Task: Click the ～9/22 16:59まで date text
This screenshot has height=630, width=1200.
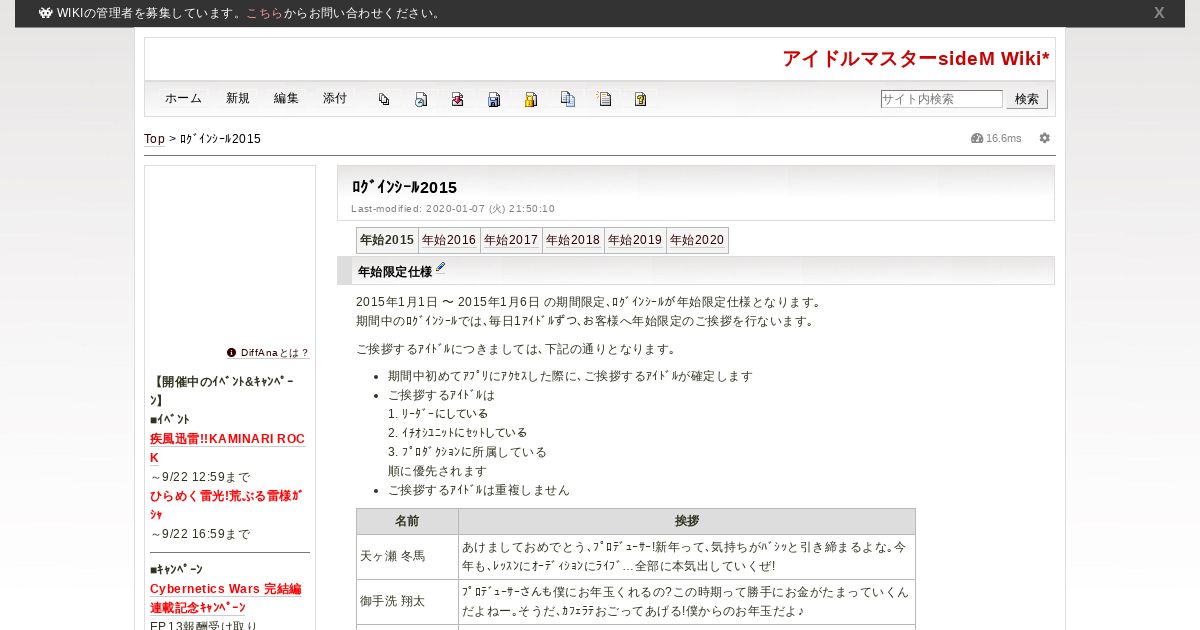Action: (x=200, y=534)
